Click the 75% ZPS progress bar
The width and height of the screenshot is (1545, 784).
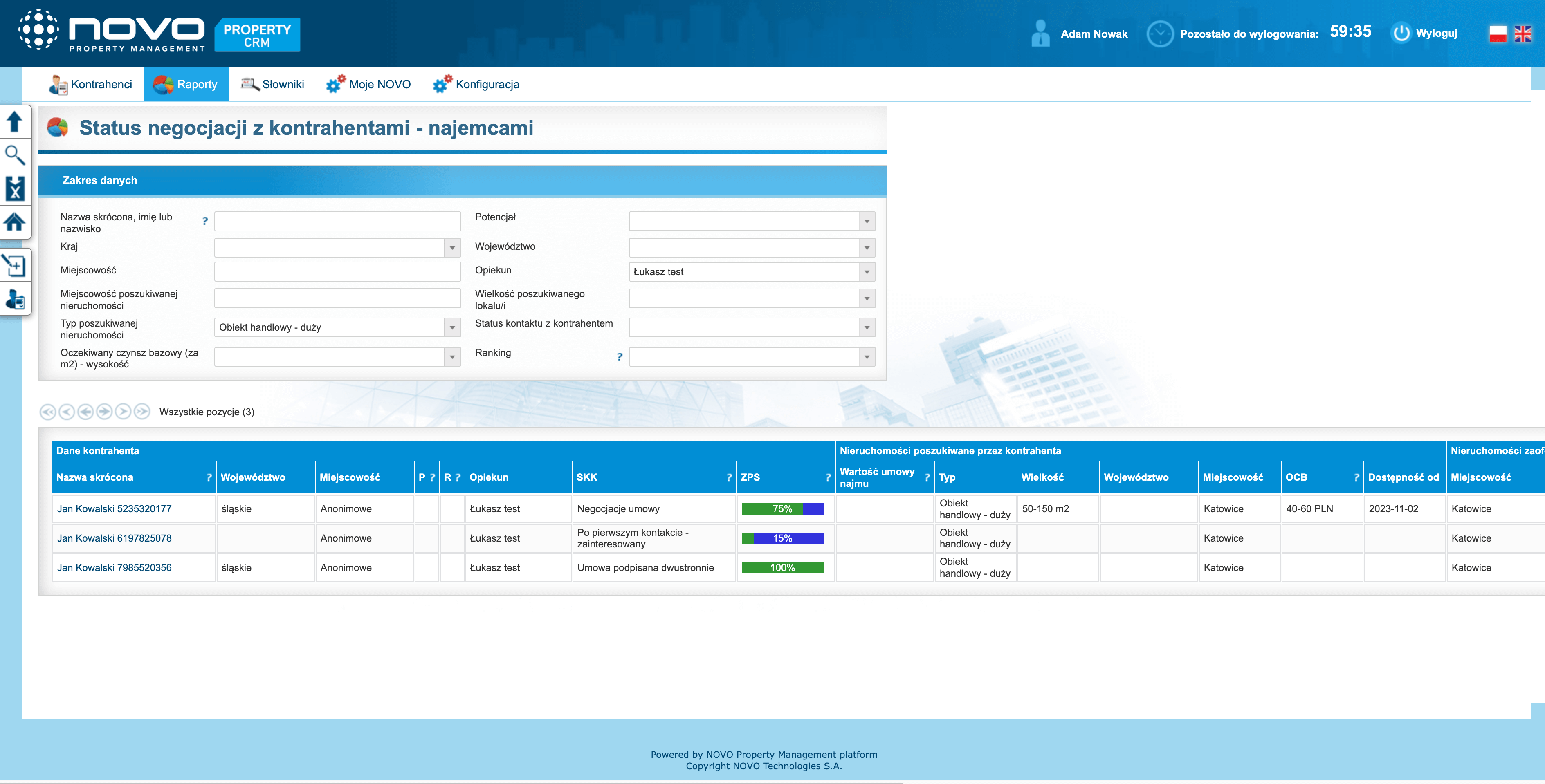click(x=782, y=509)
